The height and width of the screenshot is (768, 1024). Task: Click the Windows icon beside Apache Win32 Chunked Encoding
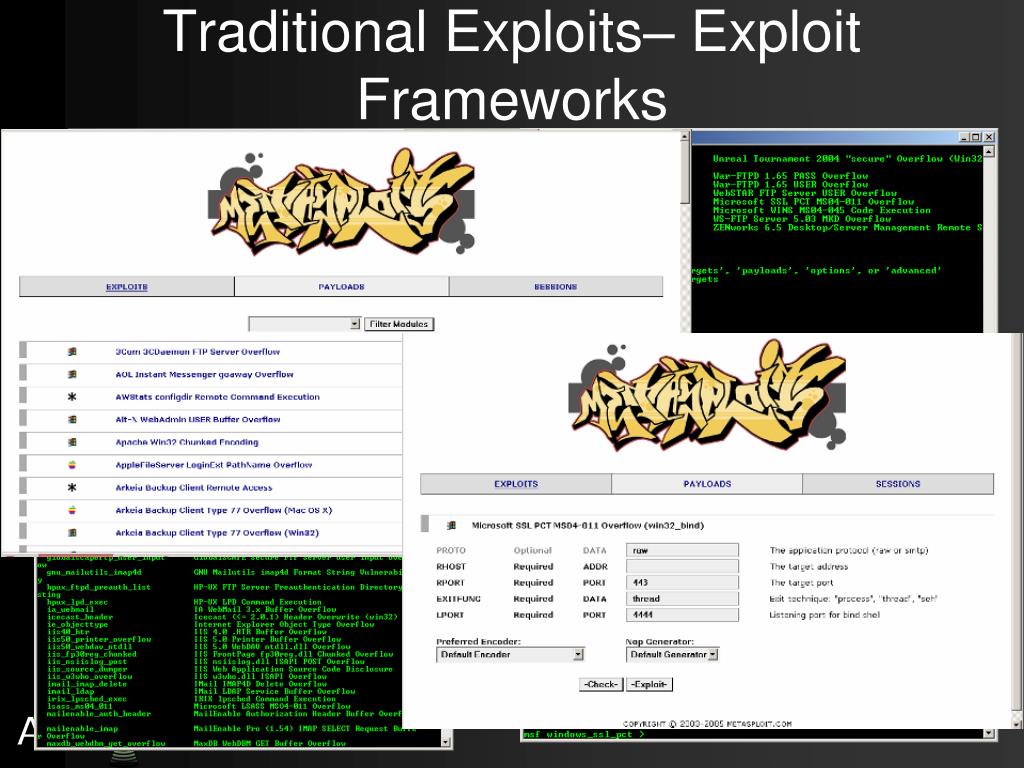tap(72, 442)
